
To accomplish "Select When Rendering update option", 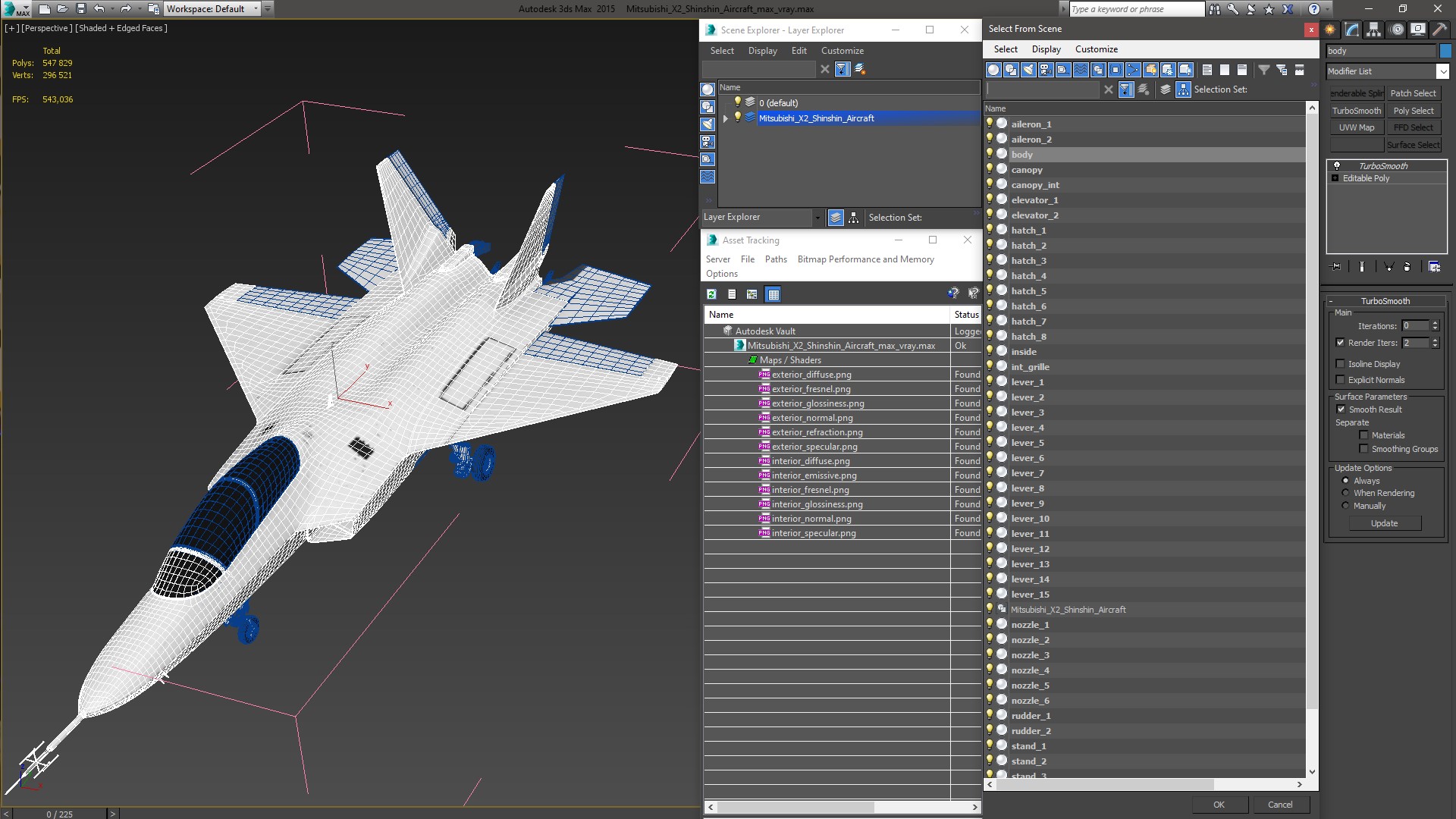I will (1346, 493).
